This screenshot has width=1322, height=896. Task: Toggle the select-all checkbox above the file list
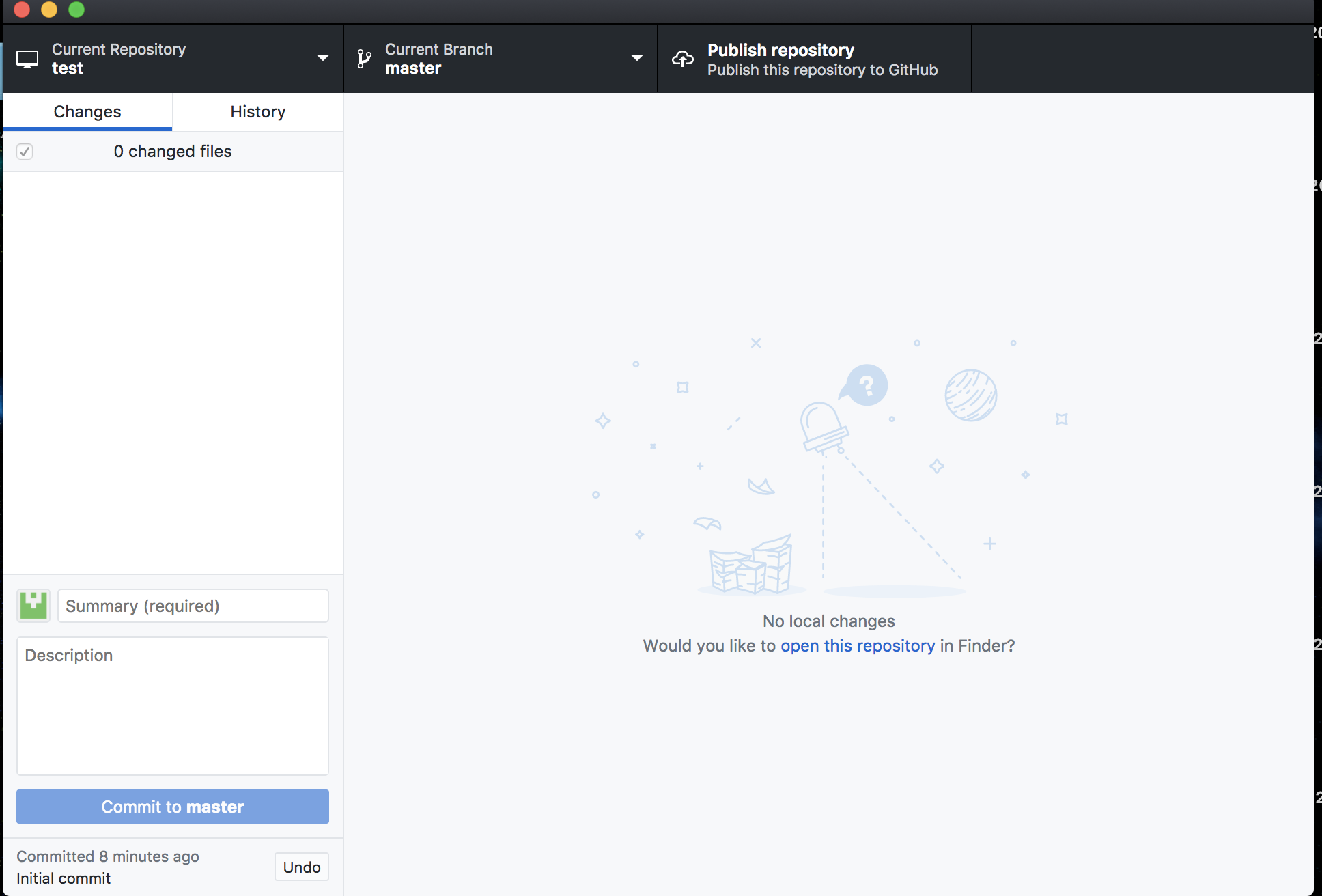pos(25,152)
